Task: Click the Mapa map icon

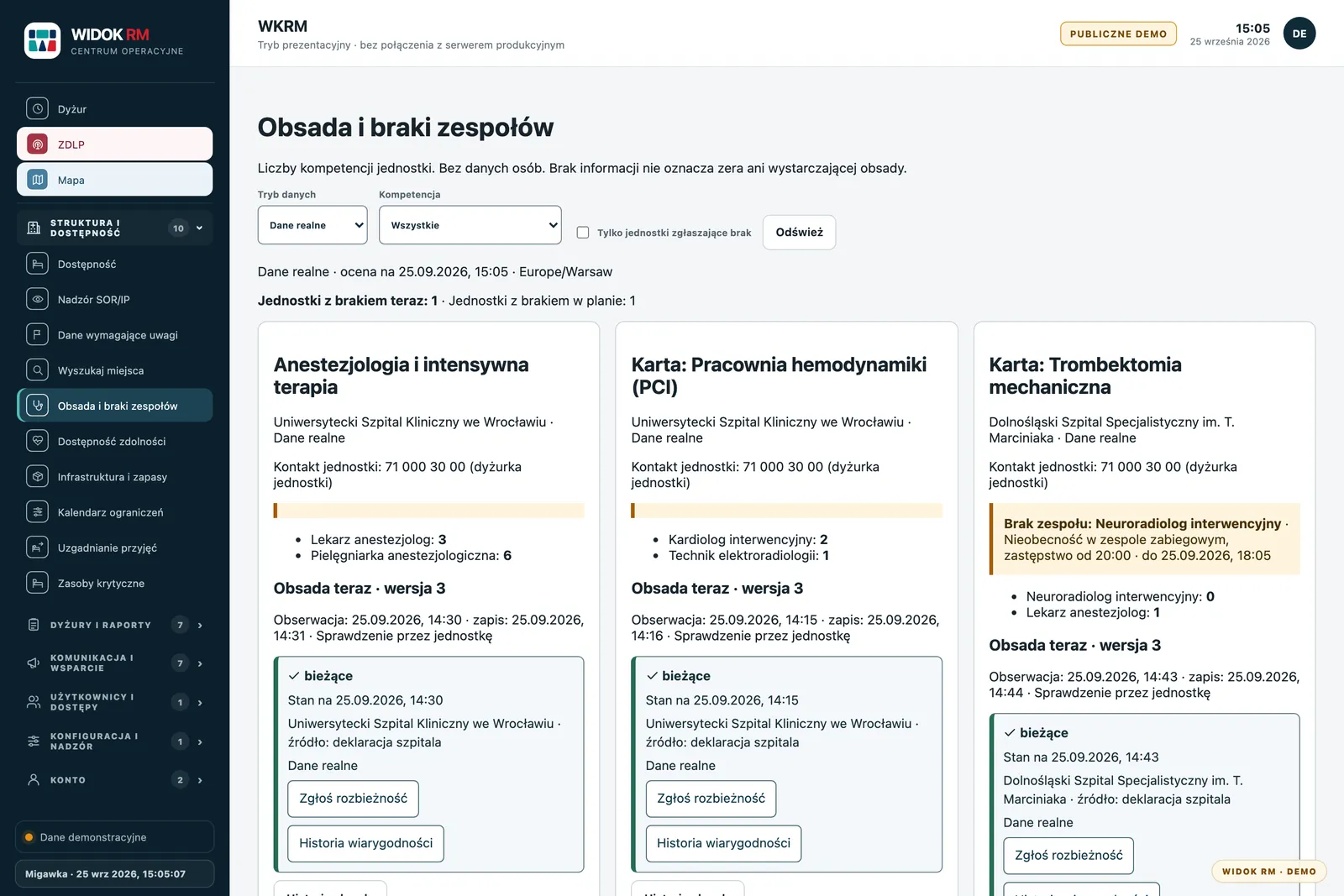Action: point(37,180)
